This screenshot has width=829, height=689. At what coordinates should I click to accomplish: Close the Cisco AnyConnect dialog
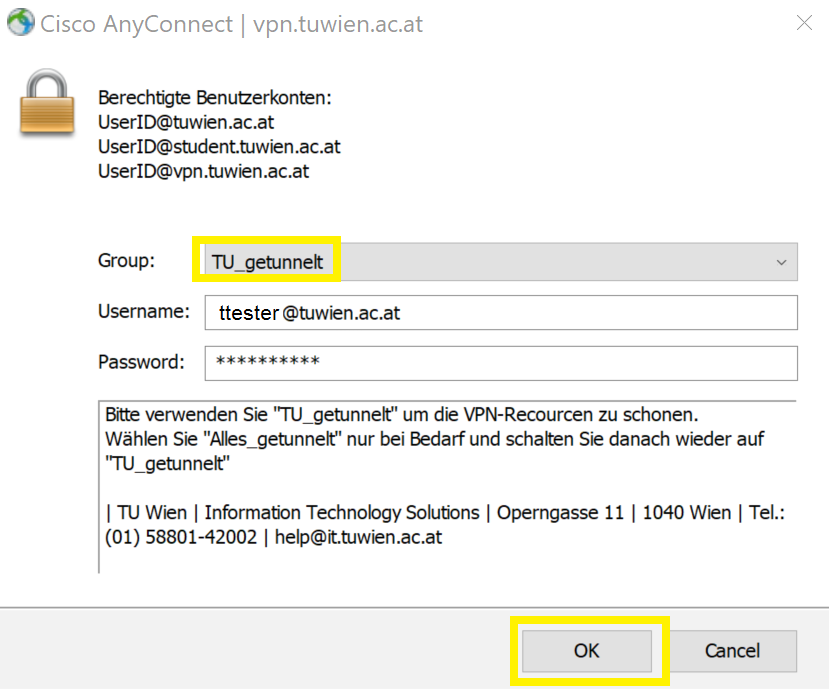804,23
